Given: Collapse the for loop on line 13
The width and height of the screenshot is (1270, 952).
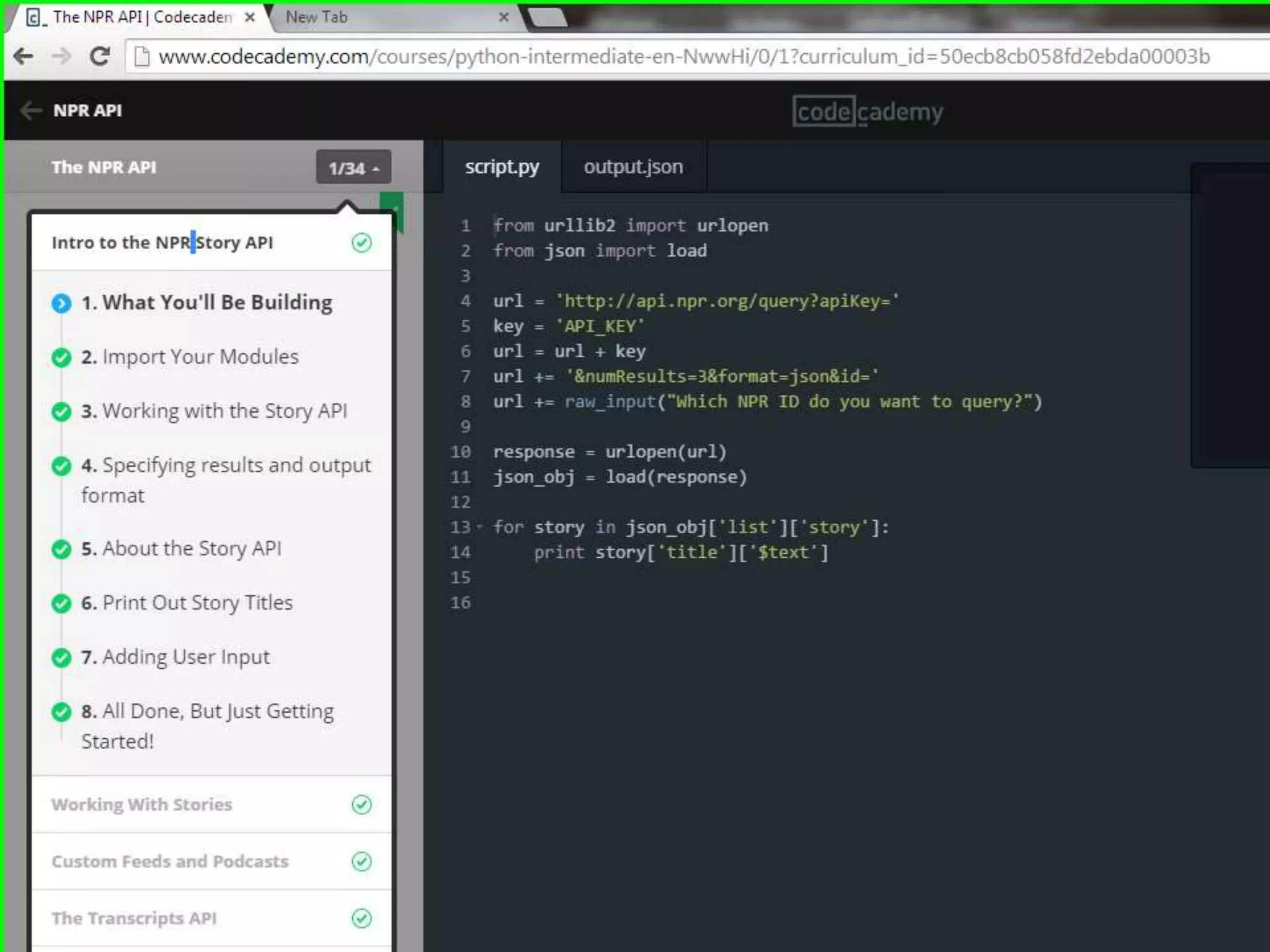Looking at the screenshot, I should 479,527.
